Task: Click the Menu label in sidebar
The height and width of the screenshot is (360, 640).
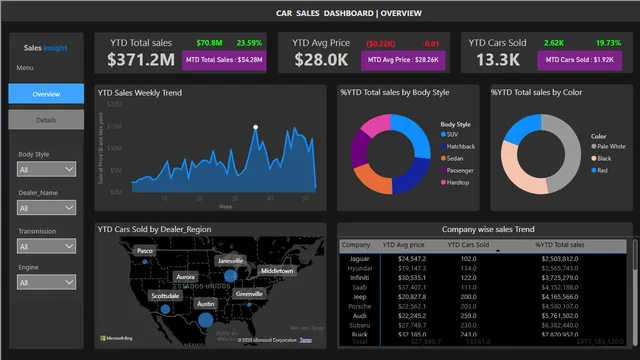Action: (x=25, y=68)
